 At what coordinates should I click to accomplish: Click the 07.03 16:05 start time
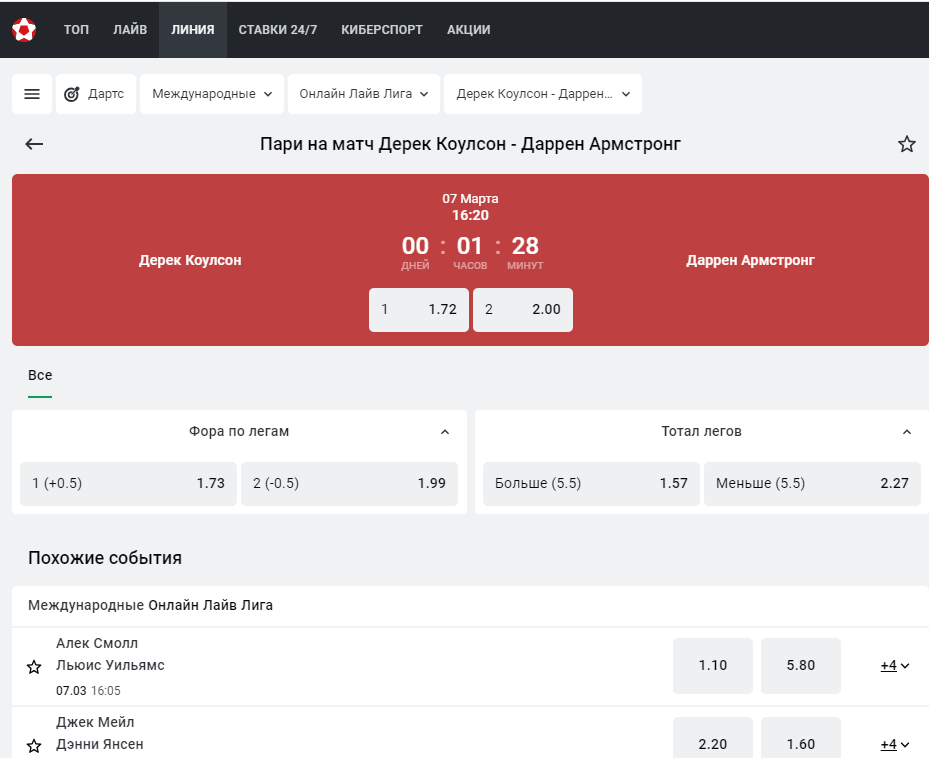coord(88,690)
